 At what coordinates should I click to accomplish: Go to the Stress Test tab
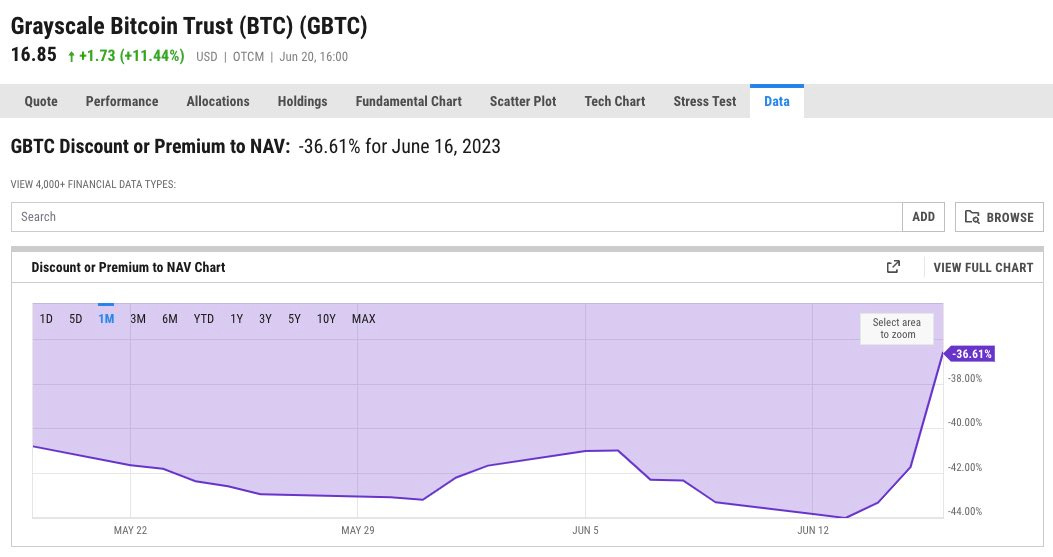704,101
